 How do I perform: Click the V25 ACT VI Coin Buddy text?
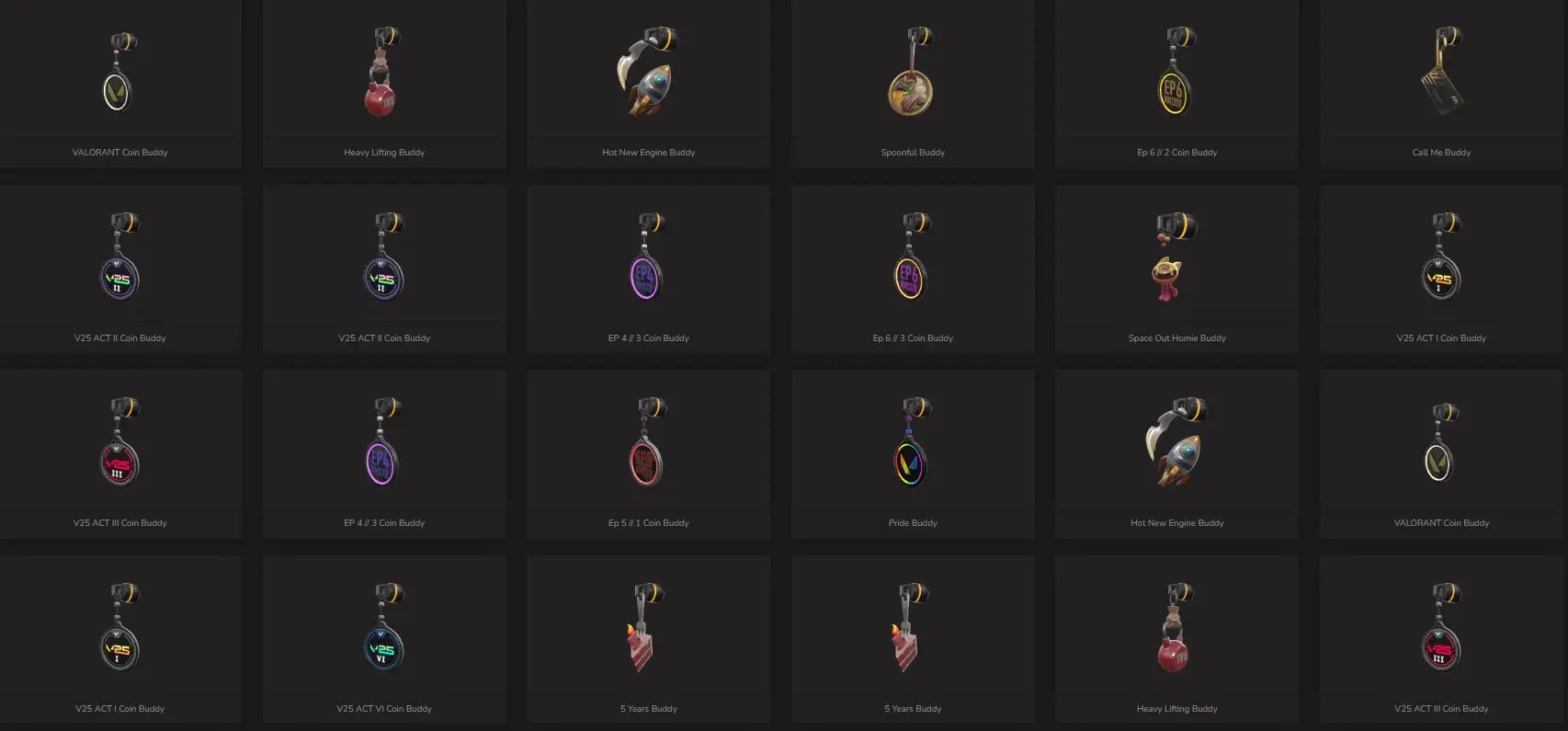point(384,709)
